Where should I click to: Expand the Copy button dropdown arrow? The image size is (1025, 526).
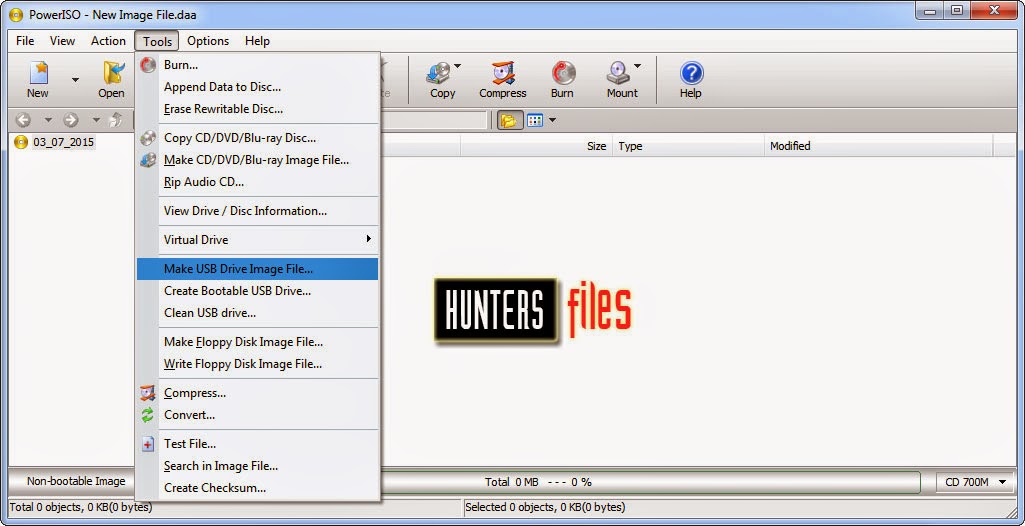coord(458,66)
